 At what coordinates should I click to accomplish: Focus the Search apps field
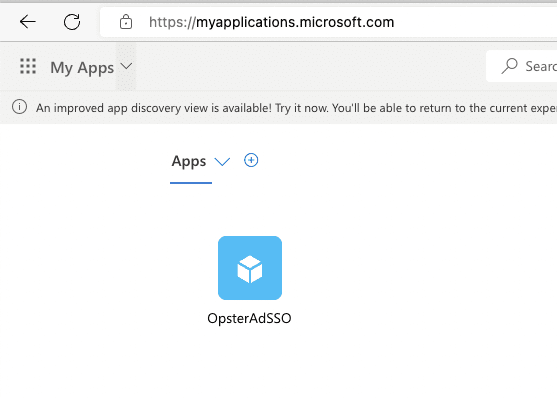(x=521, y=66)
